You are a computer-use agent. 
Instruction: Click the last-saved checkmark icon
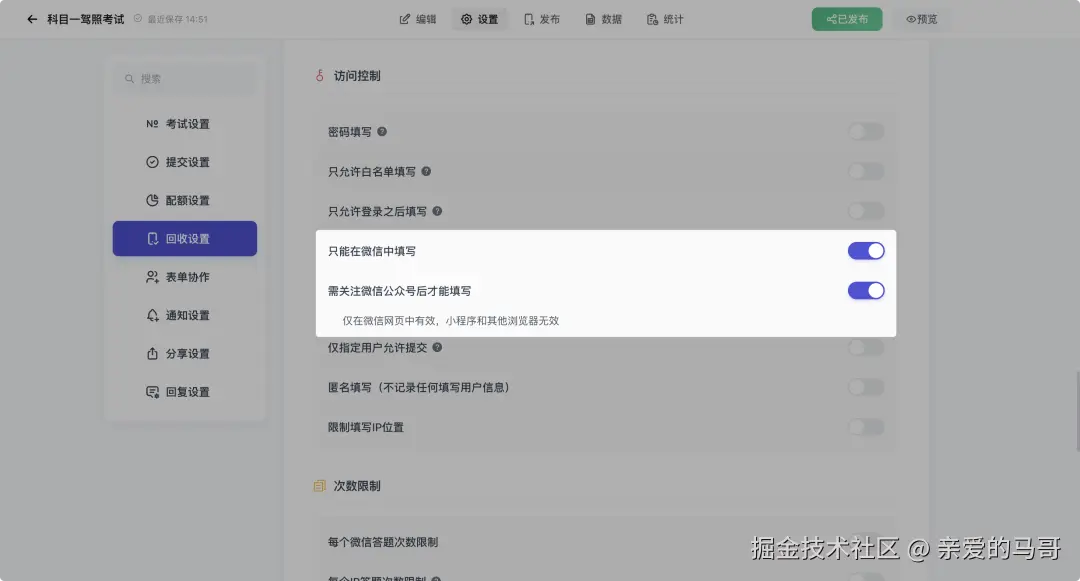coord(138,19)
